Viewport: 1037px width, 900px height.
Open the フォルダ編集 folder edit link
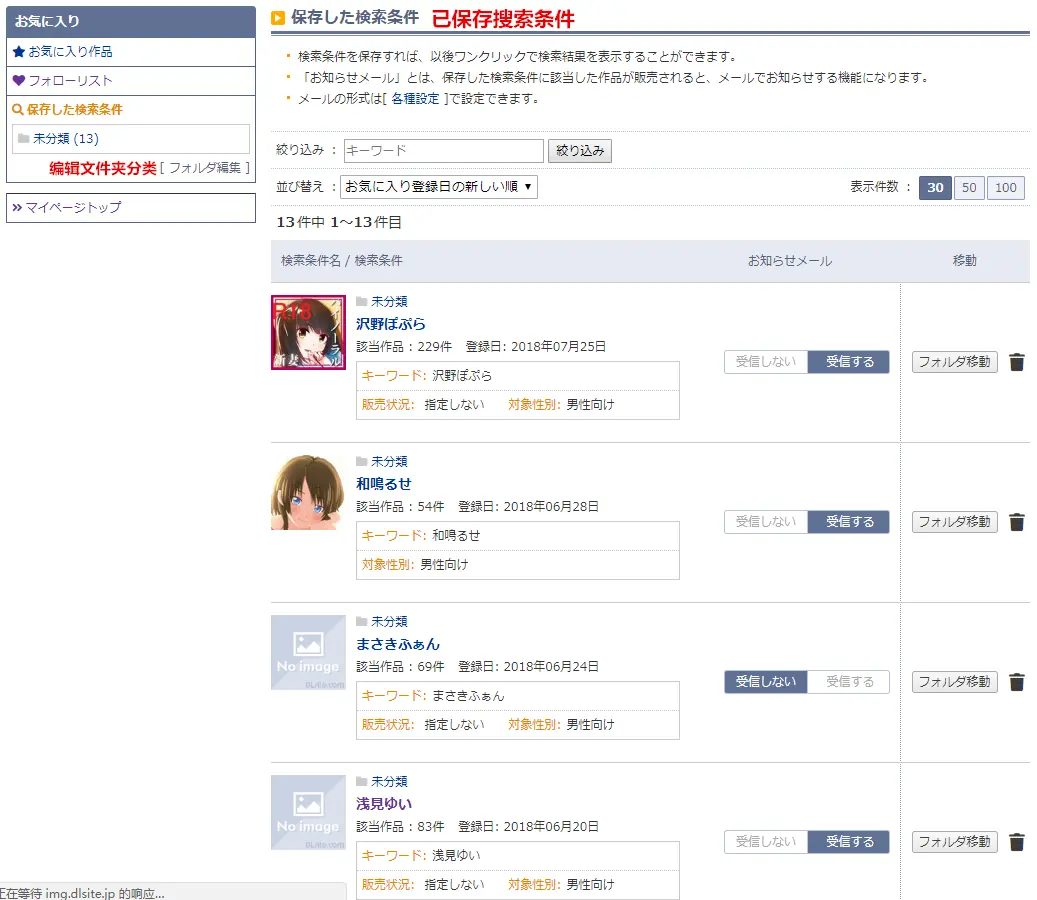(205, 168)
